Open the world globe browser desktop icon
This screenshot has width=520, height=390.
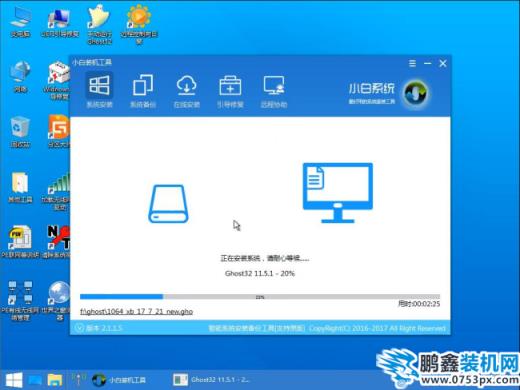(55, 301)
